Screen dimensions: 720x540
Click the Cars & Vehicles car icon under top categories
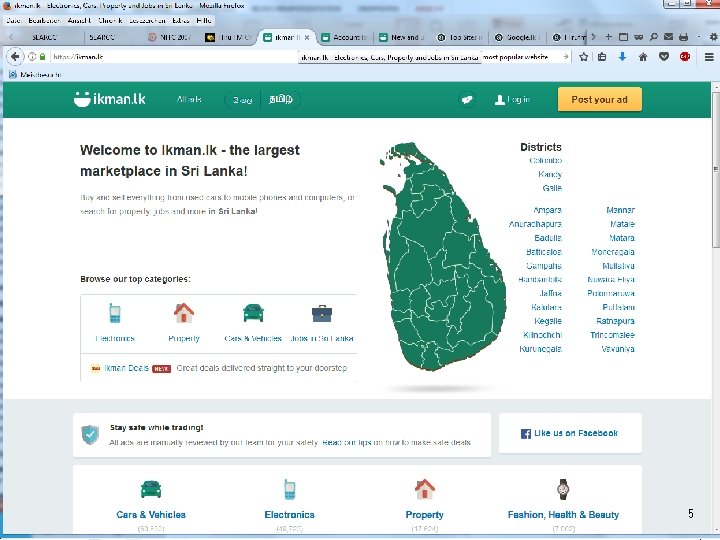coord(253,313)
